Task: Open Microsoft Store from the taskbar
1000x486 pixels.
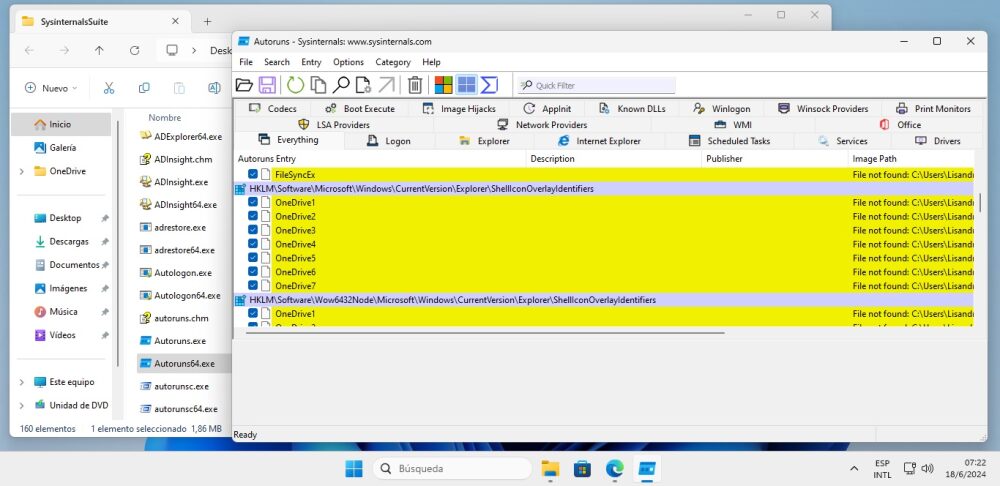Action: pyautogui.click(x=582, y=469)
